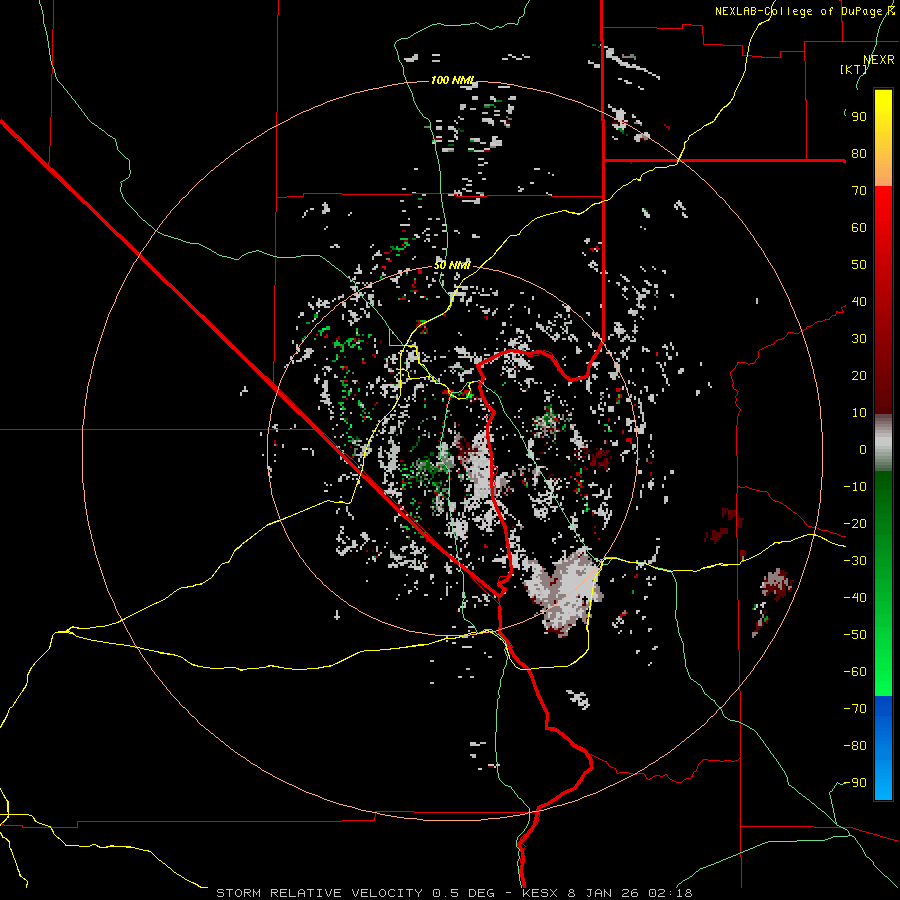Pick the -70 scale value

click(x=855, y=709)
